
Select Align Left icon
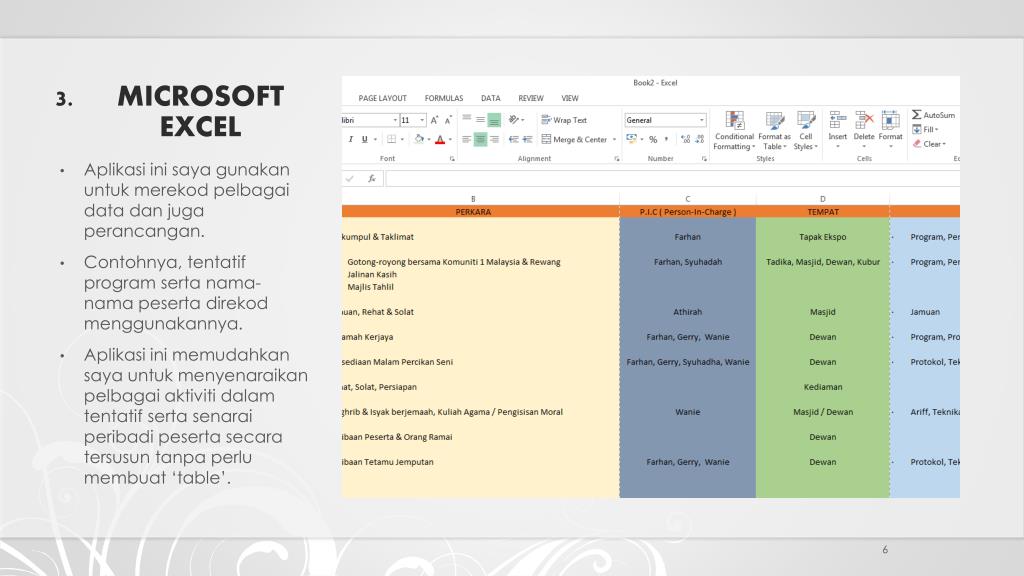466,139
